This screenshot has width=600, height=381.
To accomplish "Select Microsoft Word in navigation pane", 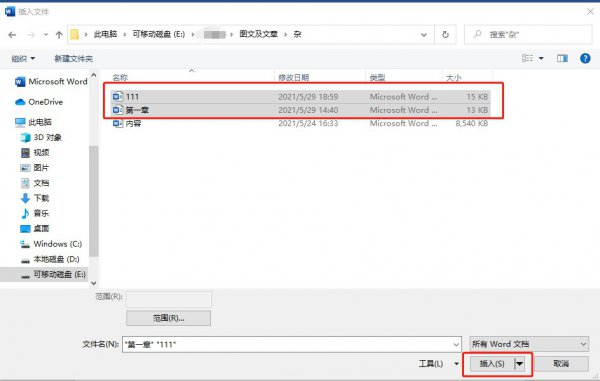I will (51, 81).
